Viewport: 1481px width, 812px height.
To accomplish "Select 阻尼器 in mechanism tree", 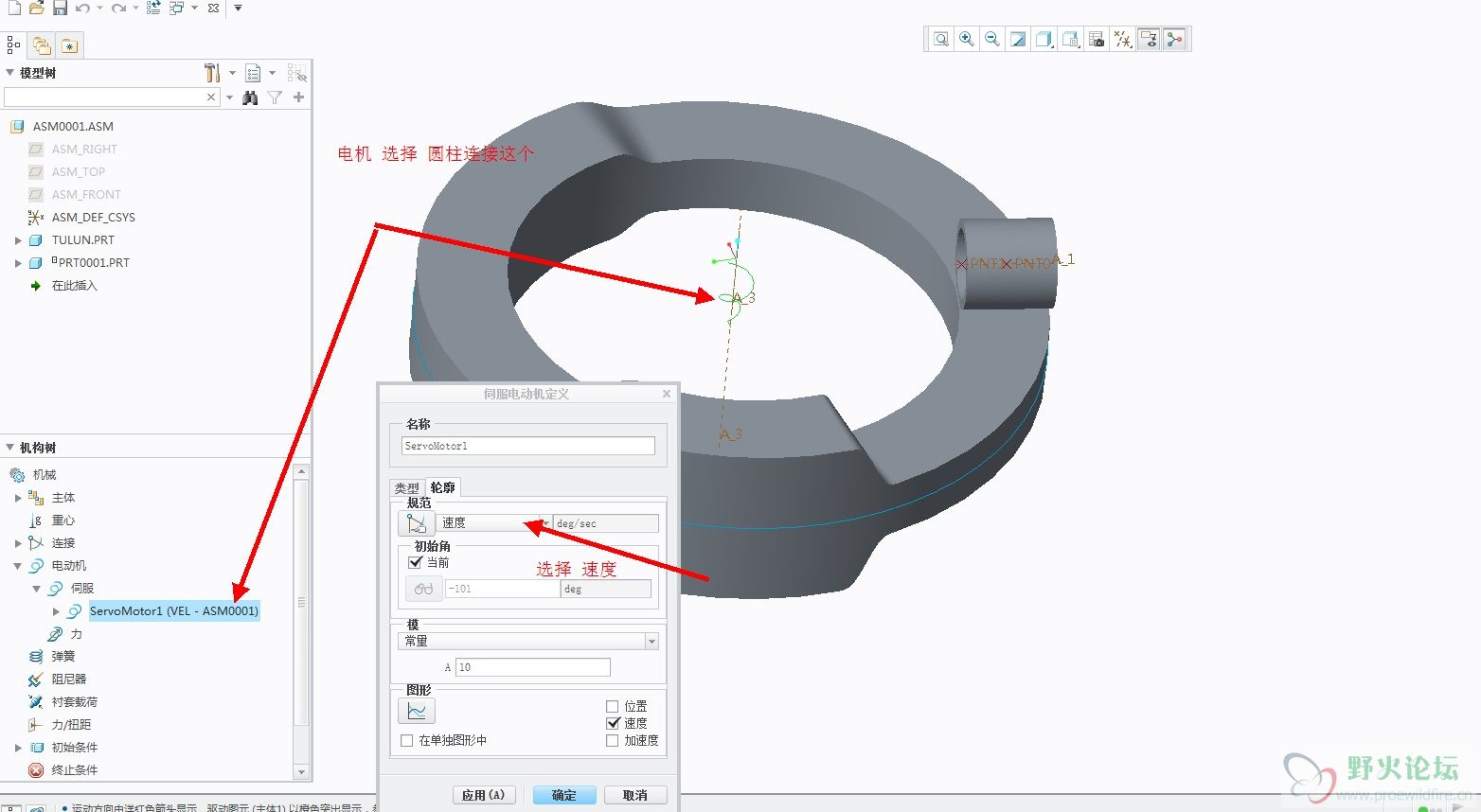I will point(68,679).
